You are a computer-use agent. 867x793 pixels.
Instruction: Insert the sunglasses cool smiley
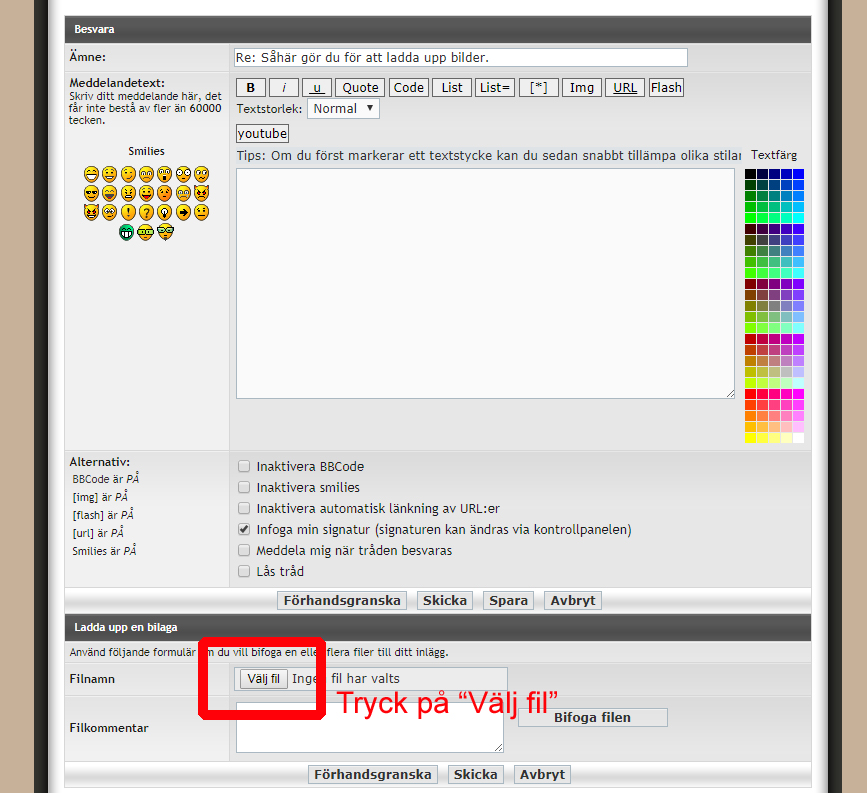[x=92, y=193]
